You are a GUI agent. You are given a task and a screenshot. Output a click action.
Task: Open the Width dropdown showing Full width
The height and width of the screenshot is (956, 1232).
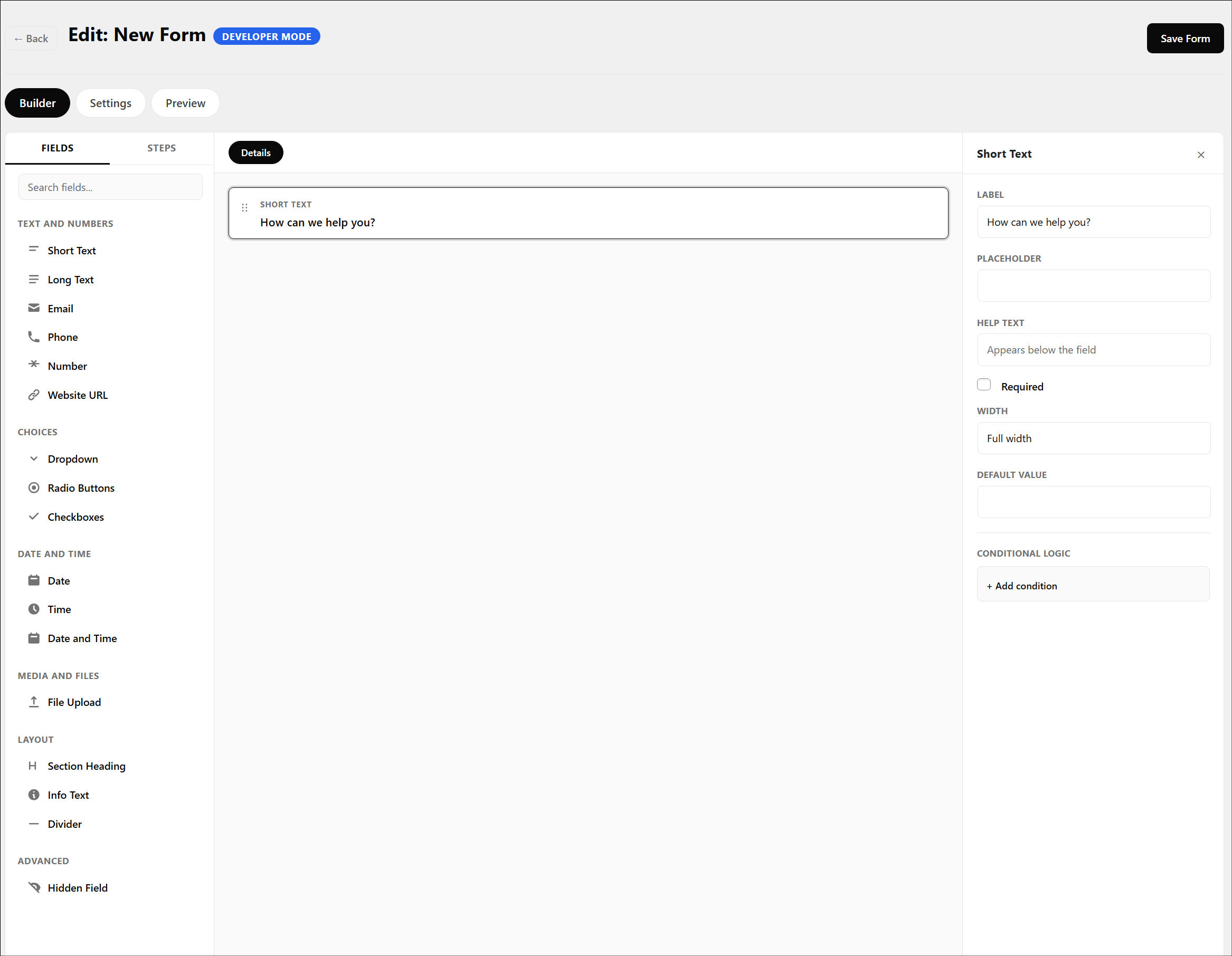1093,438
